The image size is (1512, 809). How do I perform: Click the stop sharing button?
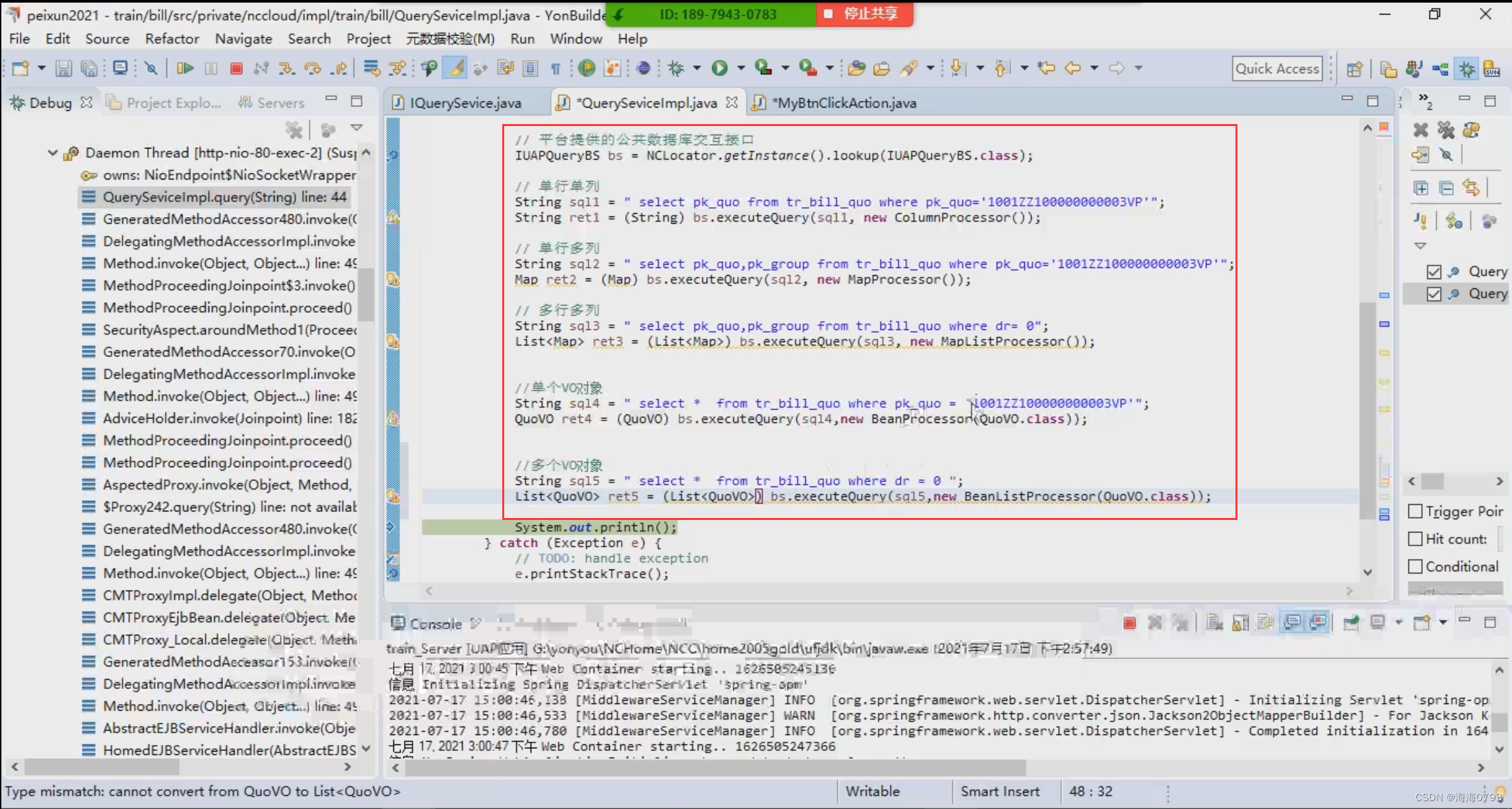(864, 14)
